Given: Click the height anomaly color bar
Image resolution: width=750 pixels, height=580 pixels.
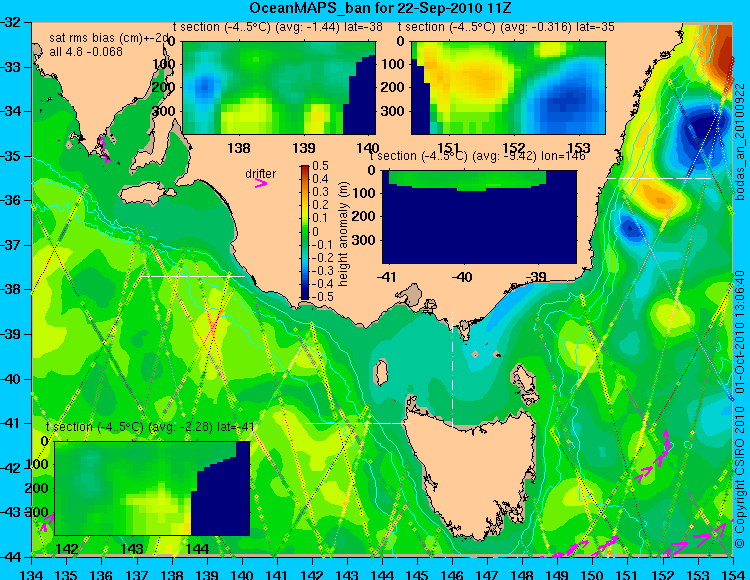Looking at the screenshot, I should pos(305,233).
